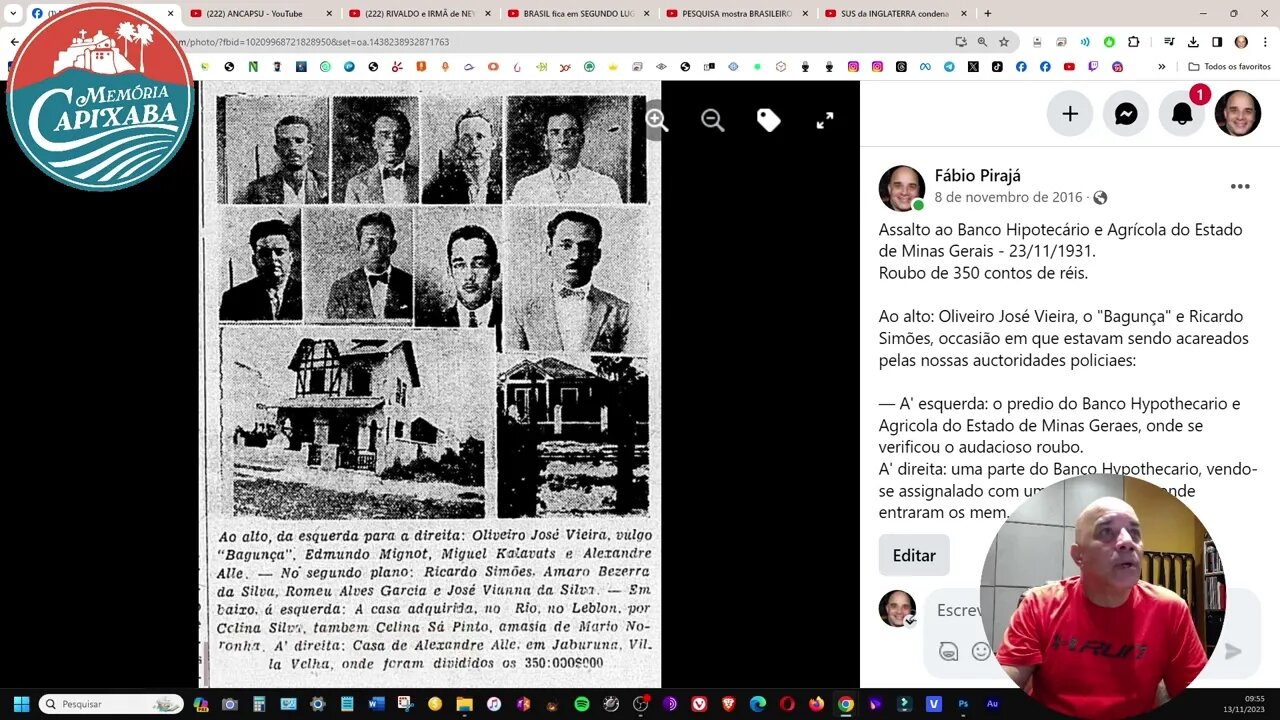Open Meta bookmark
This screenshot has height=720, width=1280.
click(925, 67)
